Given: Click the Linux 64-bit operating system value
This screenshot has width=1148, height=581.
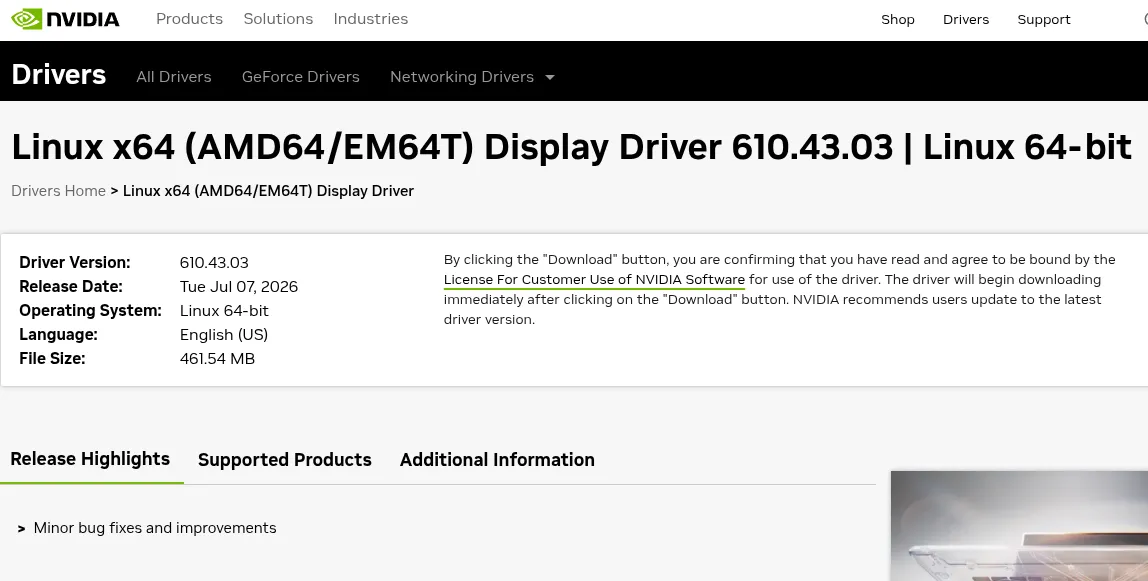Looking at the screenshot, I should point(224,311).
